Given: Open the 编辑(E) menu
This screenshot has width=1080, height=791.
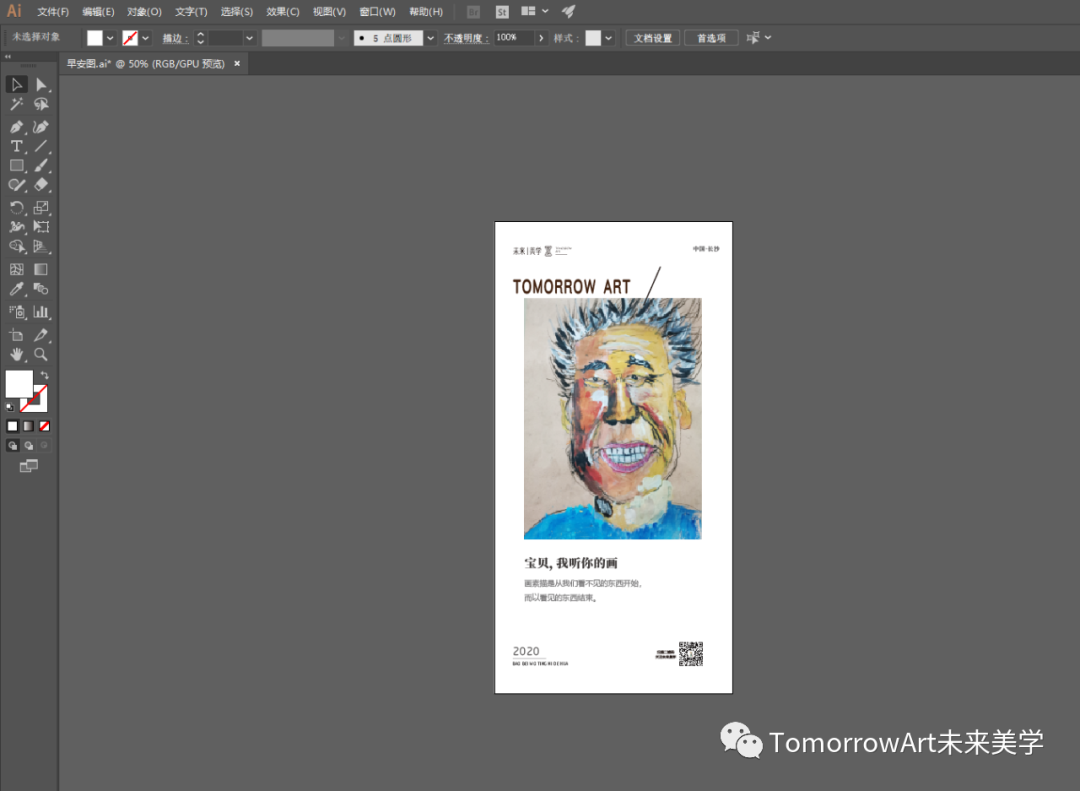Looking at the screenshot, I should click(x=98, y=12).
